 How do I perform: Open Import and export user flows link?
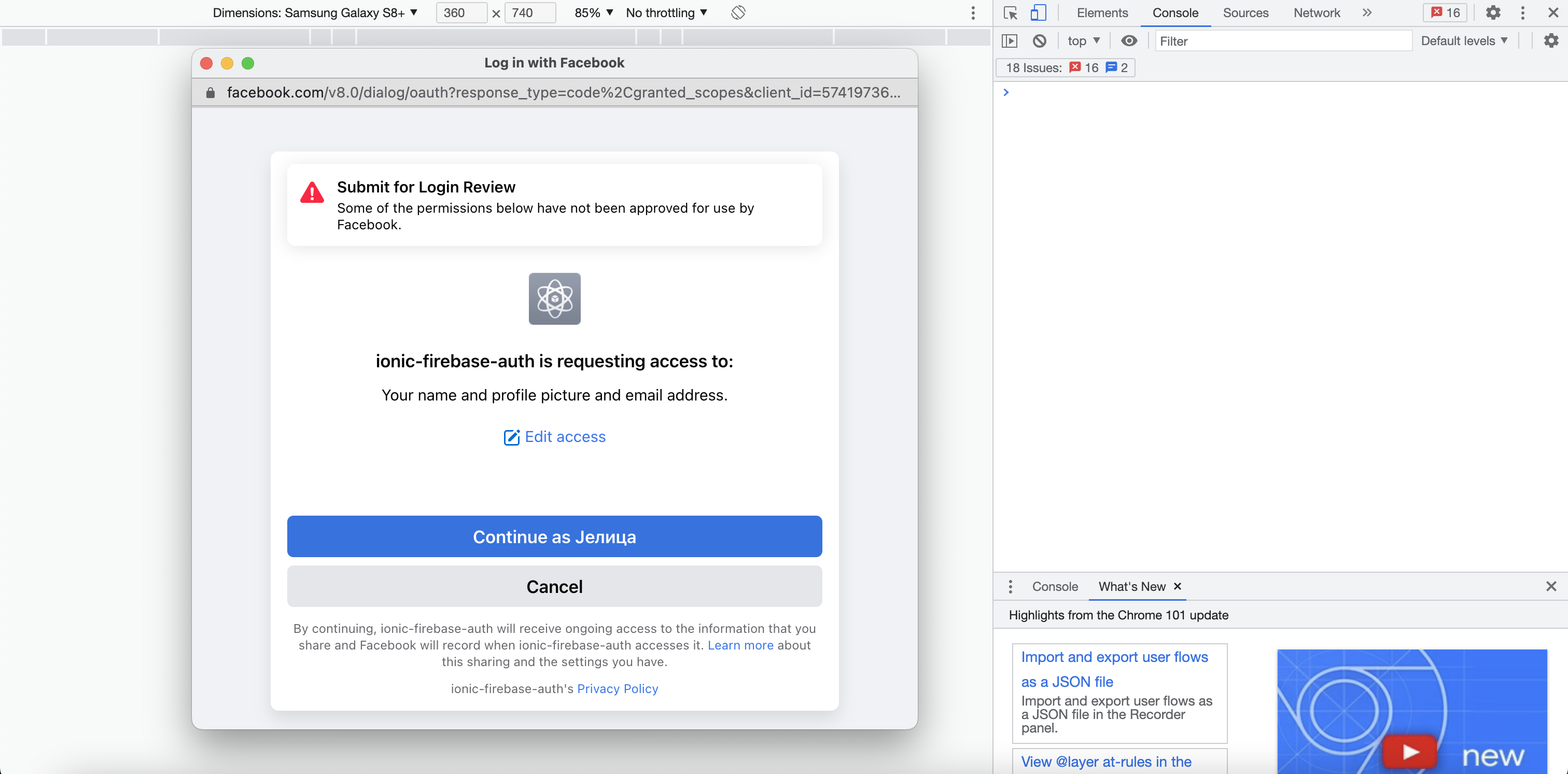tap(1114, 669)
